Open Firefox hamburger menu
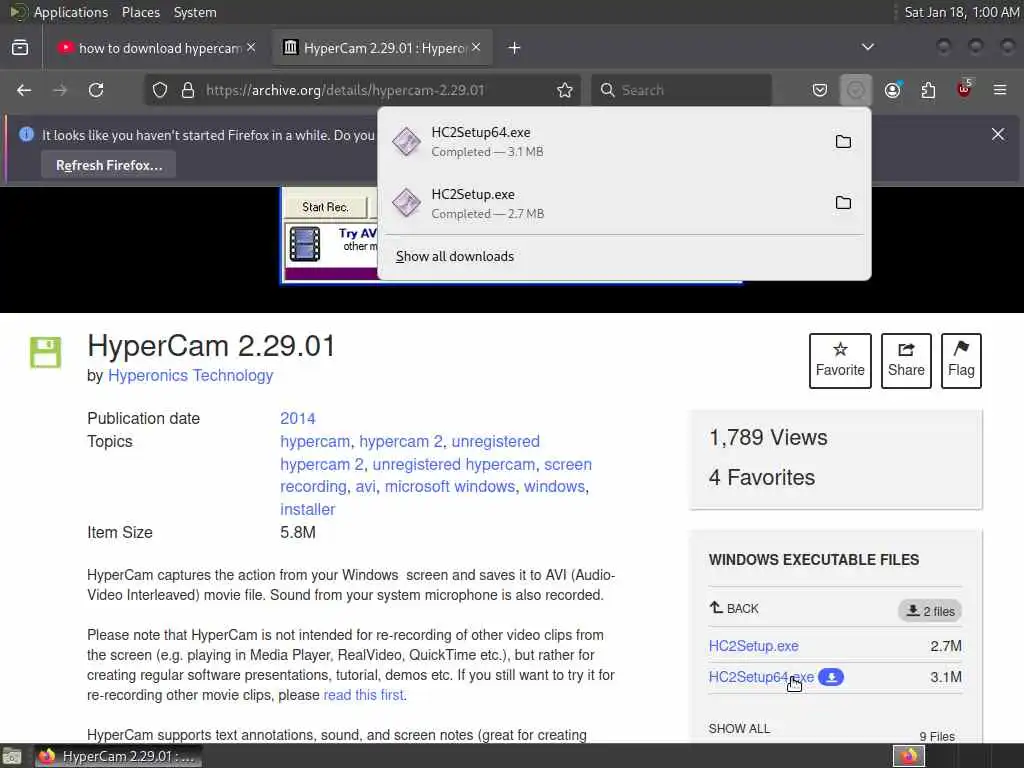 [x=1000, y=90]
